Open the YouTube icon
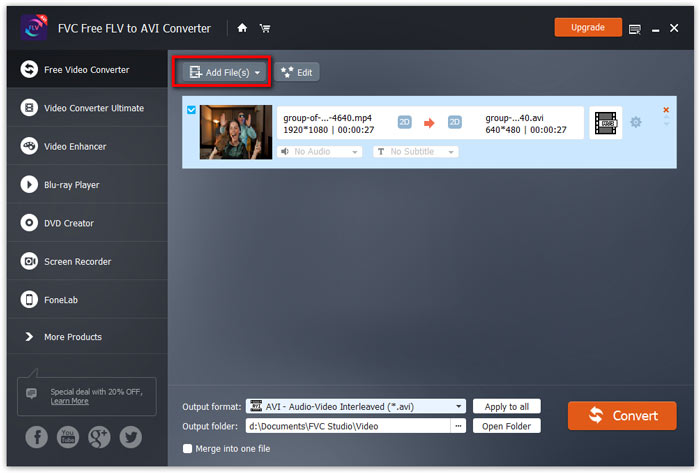Screen dimensions: 700x473 click(x=68, y=437)
